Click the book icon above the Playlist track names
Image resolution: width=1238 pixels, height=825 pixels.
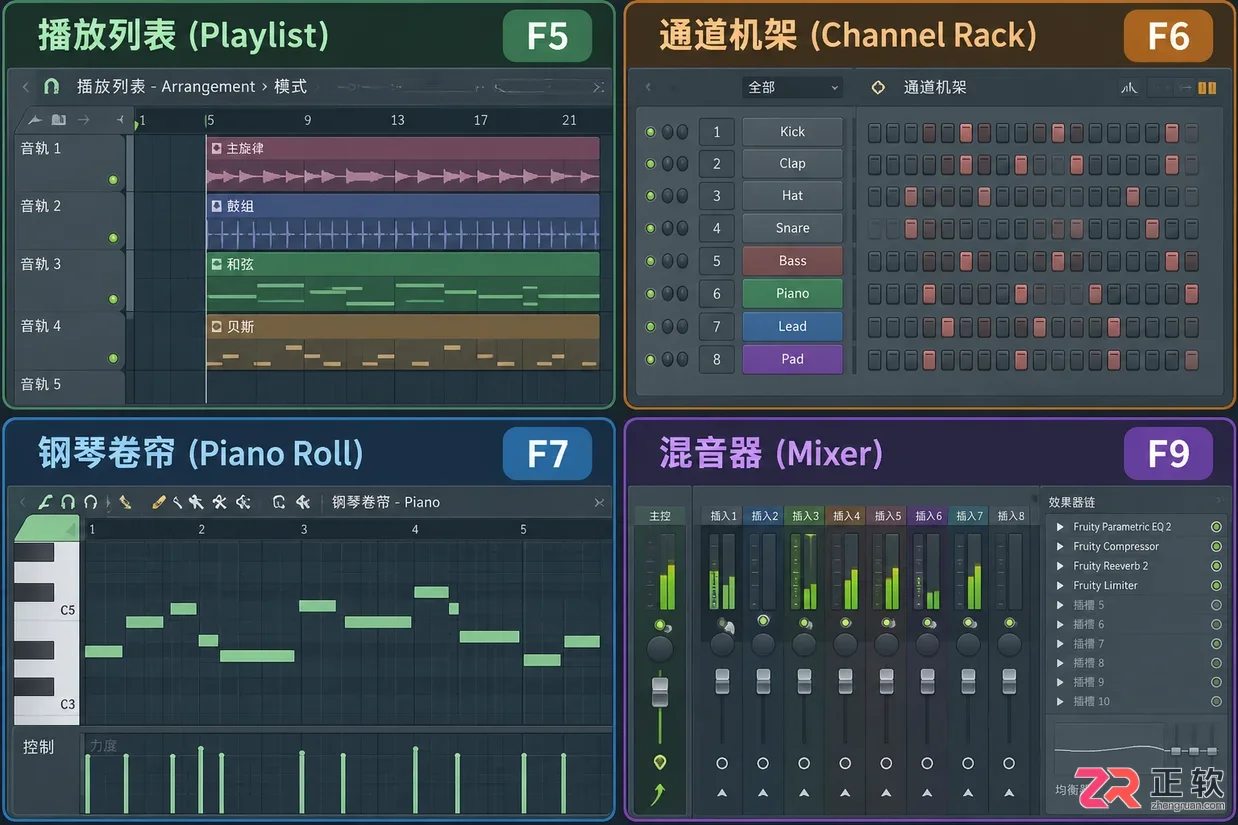59,120
